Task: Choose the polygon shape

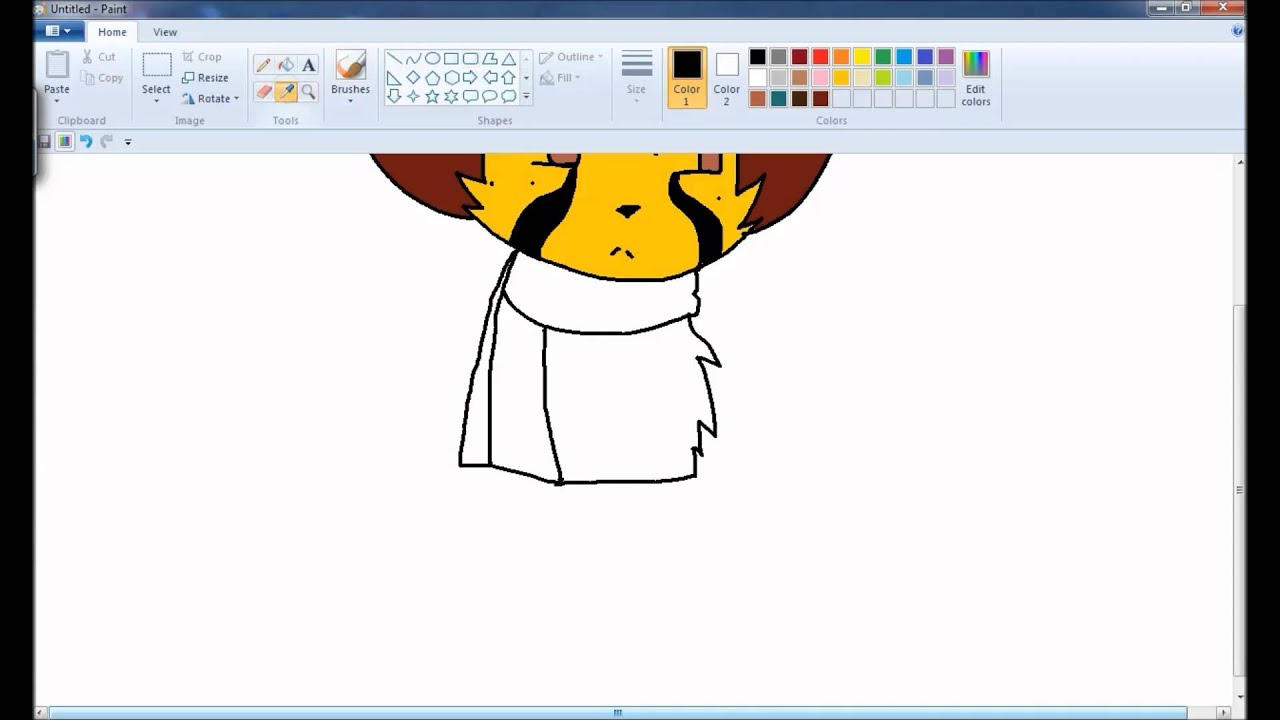Action: coord(490,58)
